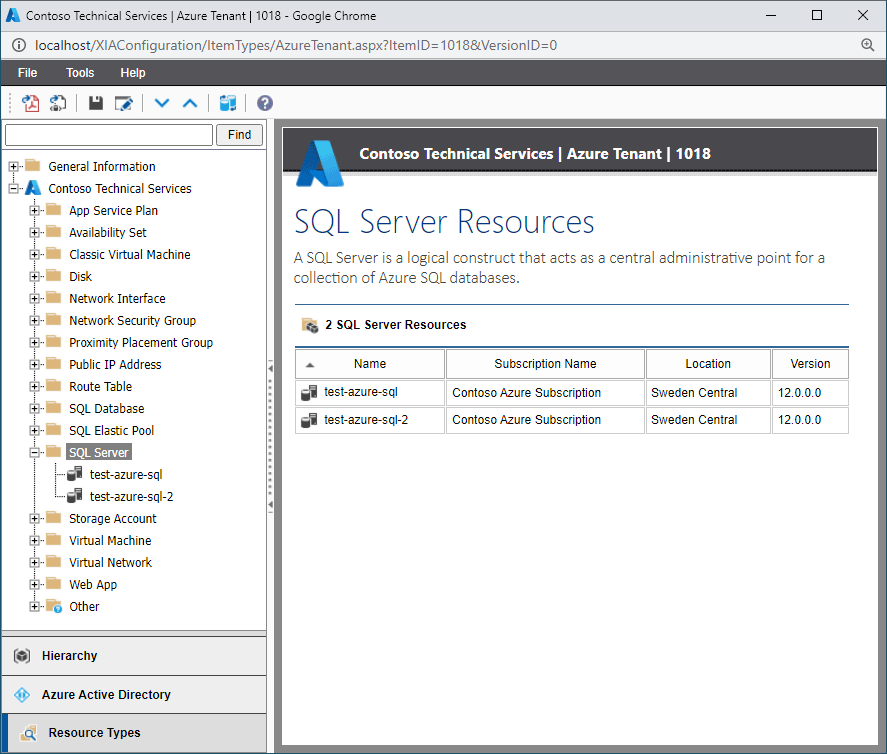Viewport: 887px width, 754px height.
Task: Expand the Disk folder
Action: (x=35, y=277)
